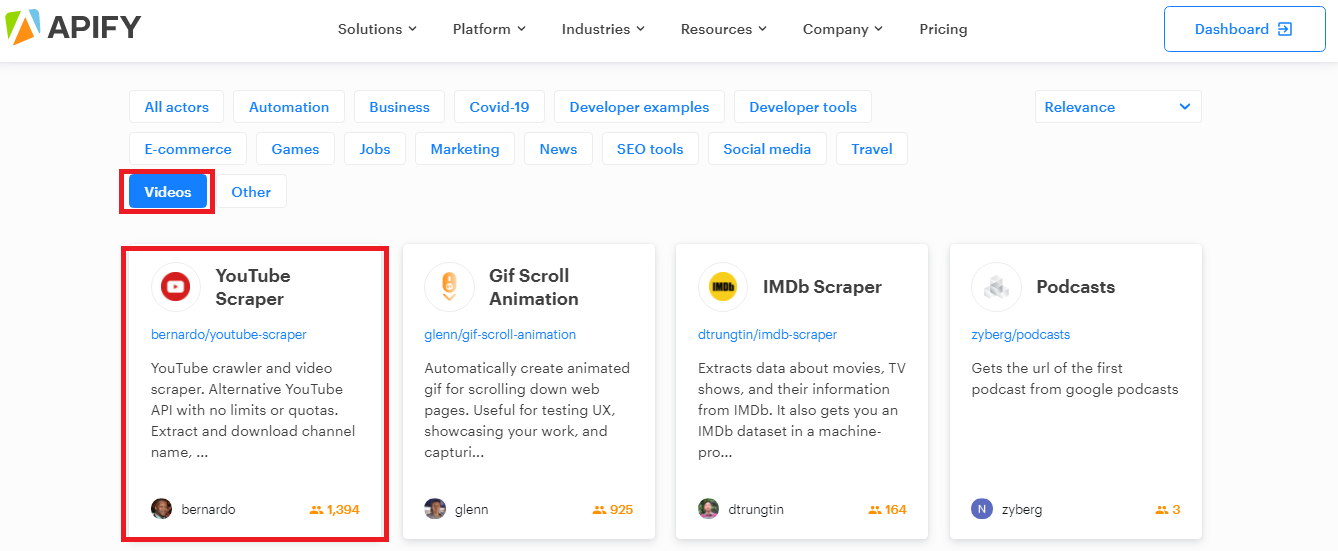Open the zyberg/podcasts link

click(1020, 334)
